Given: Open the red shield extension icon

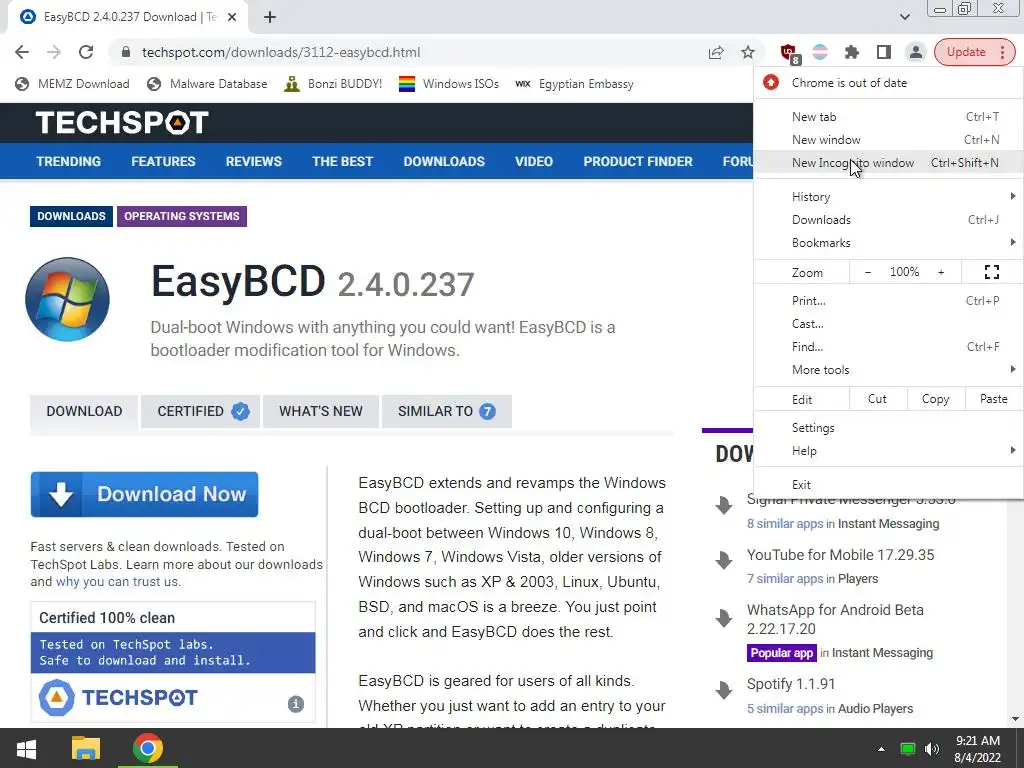Looking at the screenshot, I should (x=789, y=52).
